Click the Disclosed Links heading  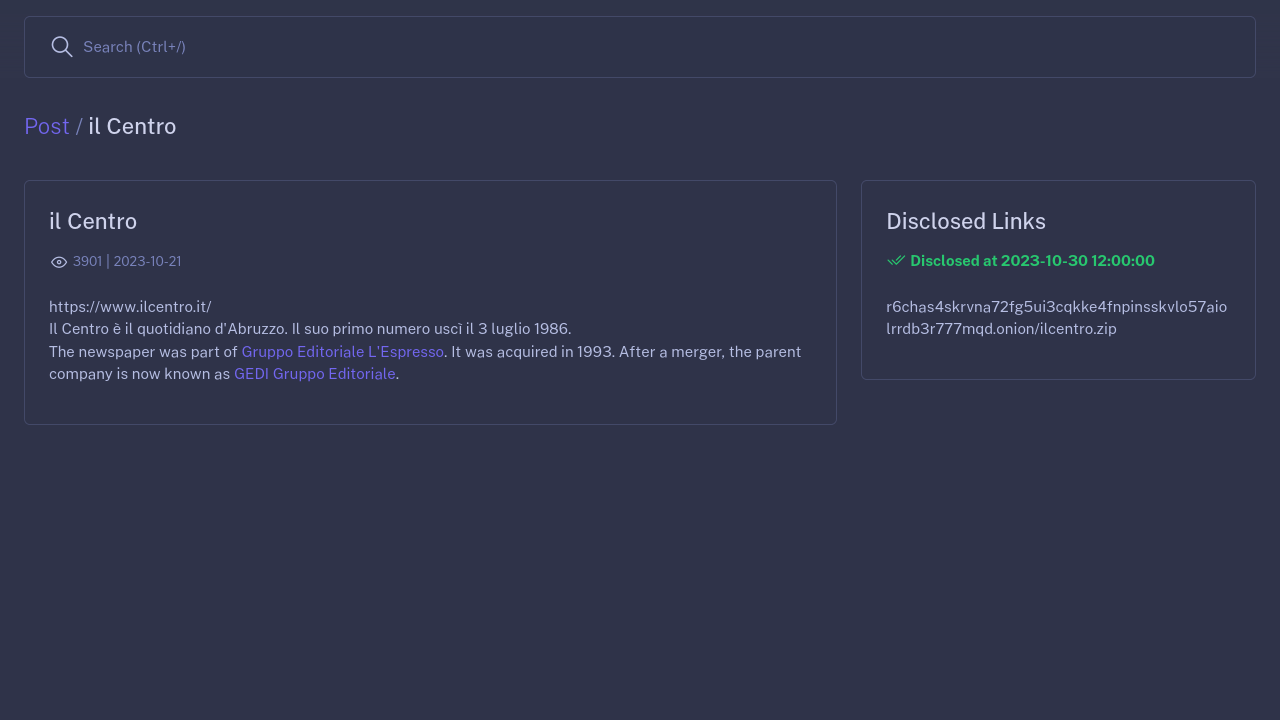(x=966, y=222)
